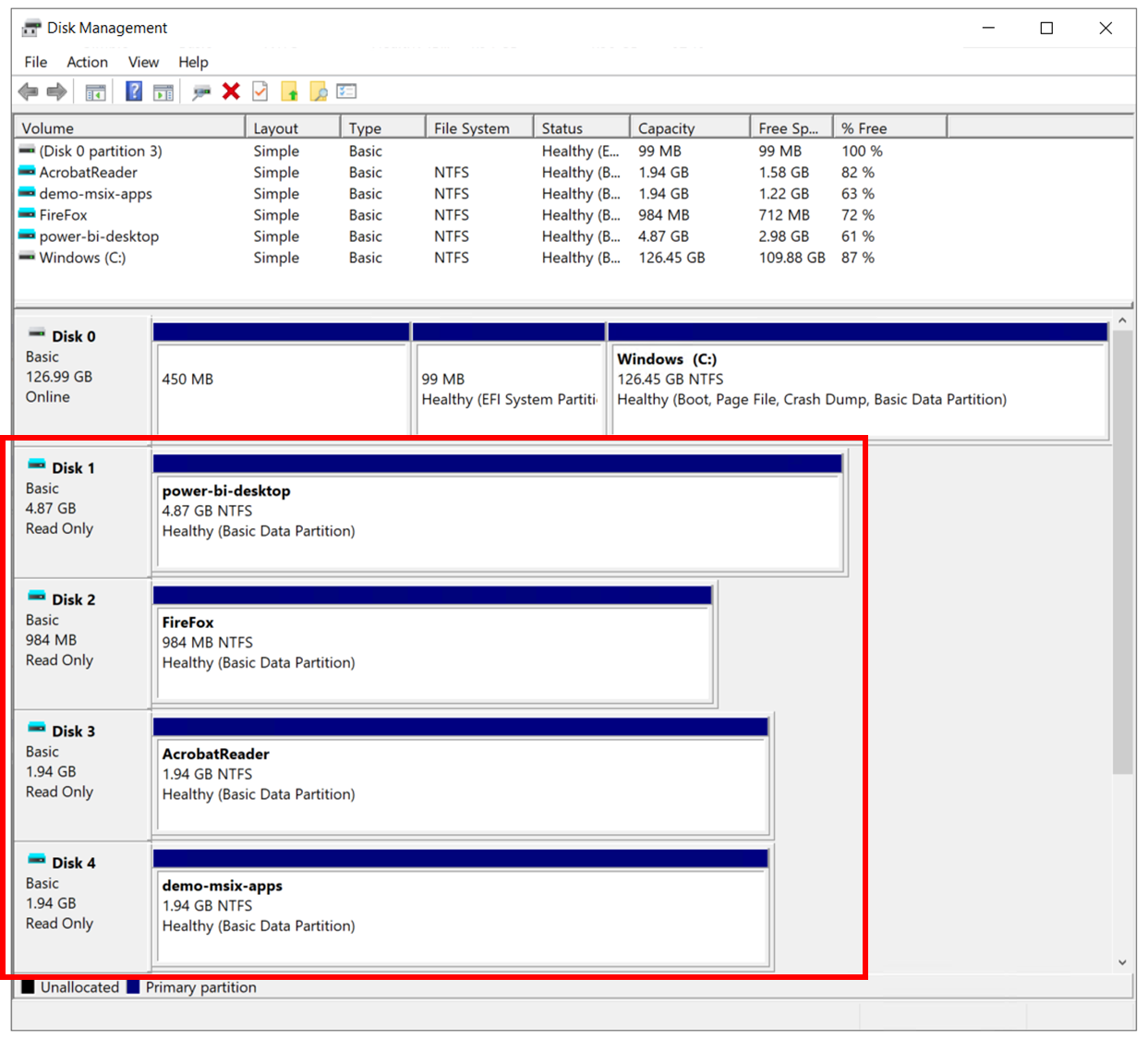Toggle the Show/Hide Console Tree icon

[94, 91]
